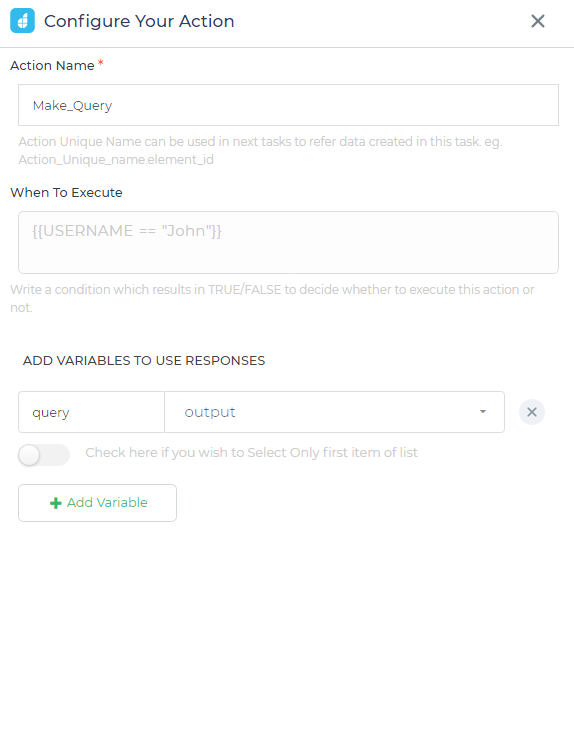Image resolution: width=574 pixels, height=737 pixels.
Task: Click into the When To Execute box
Action: click(x=288, y=243)
